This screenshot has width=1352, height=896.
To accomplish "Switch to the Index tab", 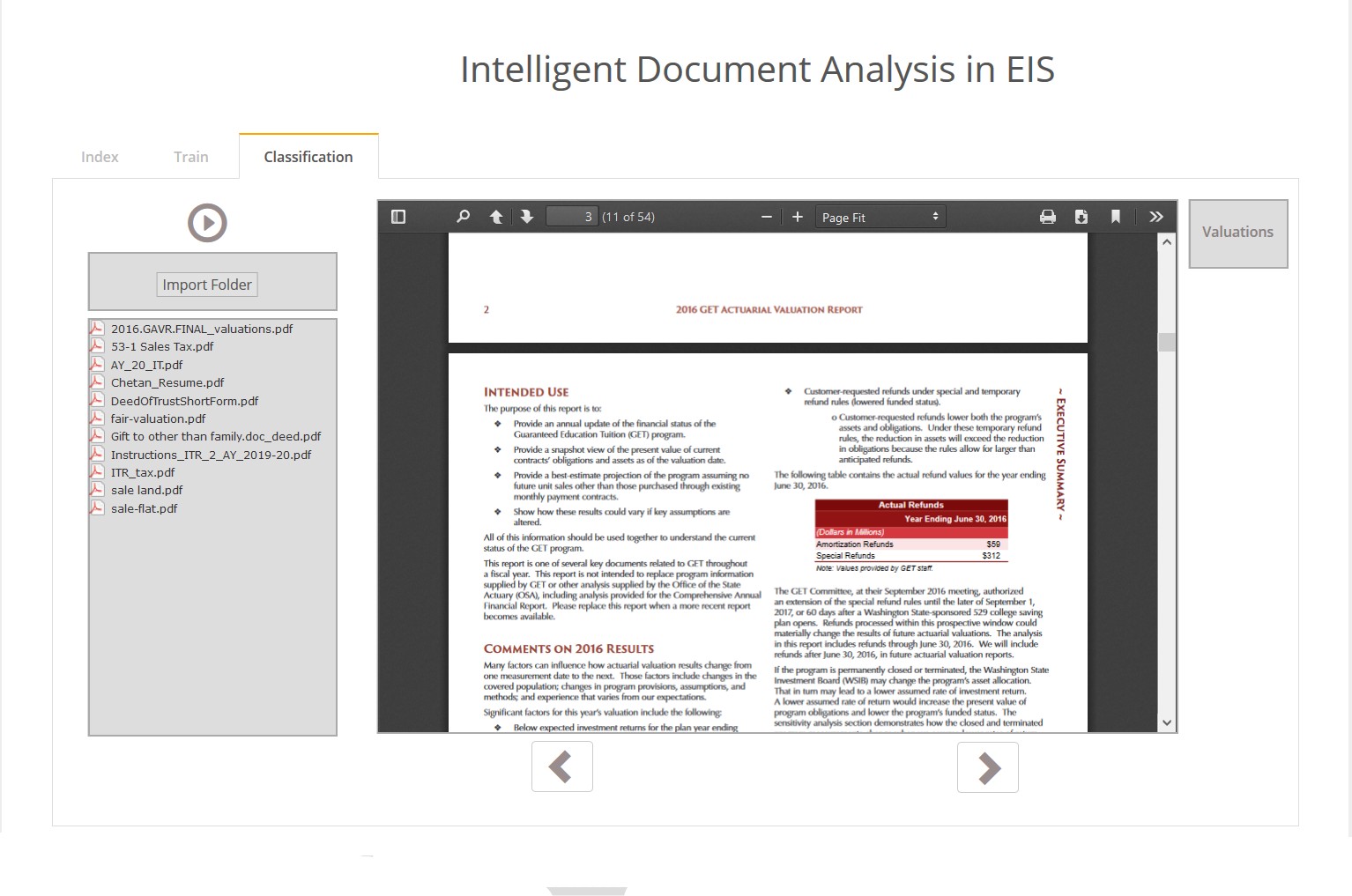I will pos(100,157).
